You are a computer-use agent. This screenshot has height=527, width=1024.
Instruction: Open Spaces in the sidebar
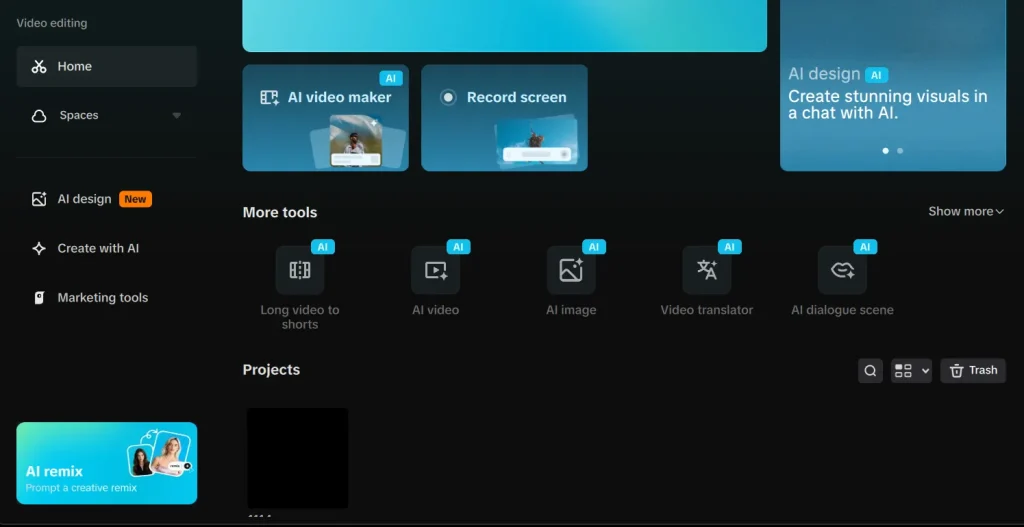click(106, 116)
